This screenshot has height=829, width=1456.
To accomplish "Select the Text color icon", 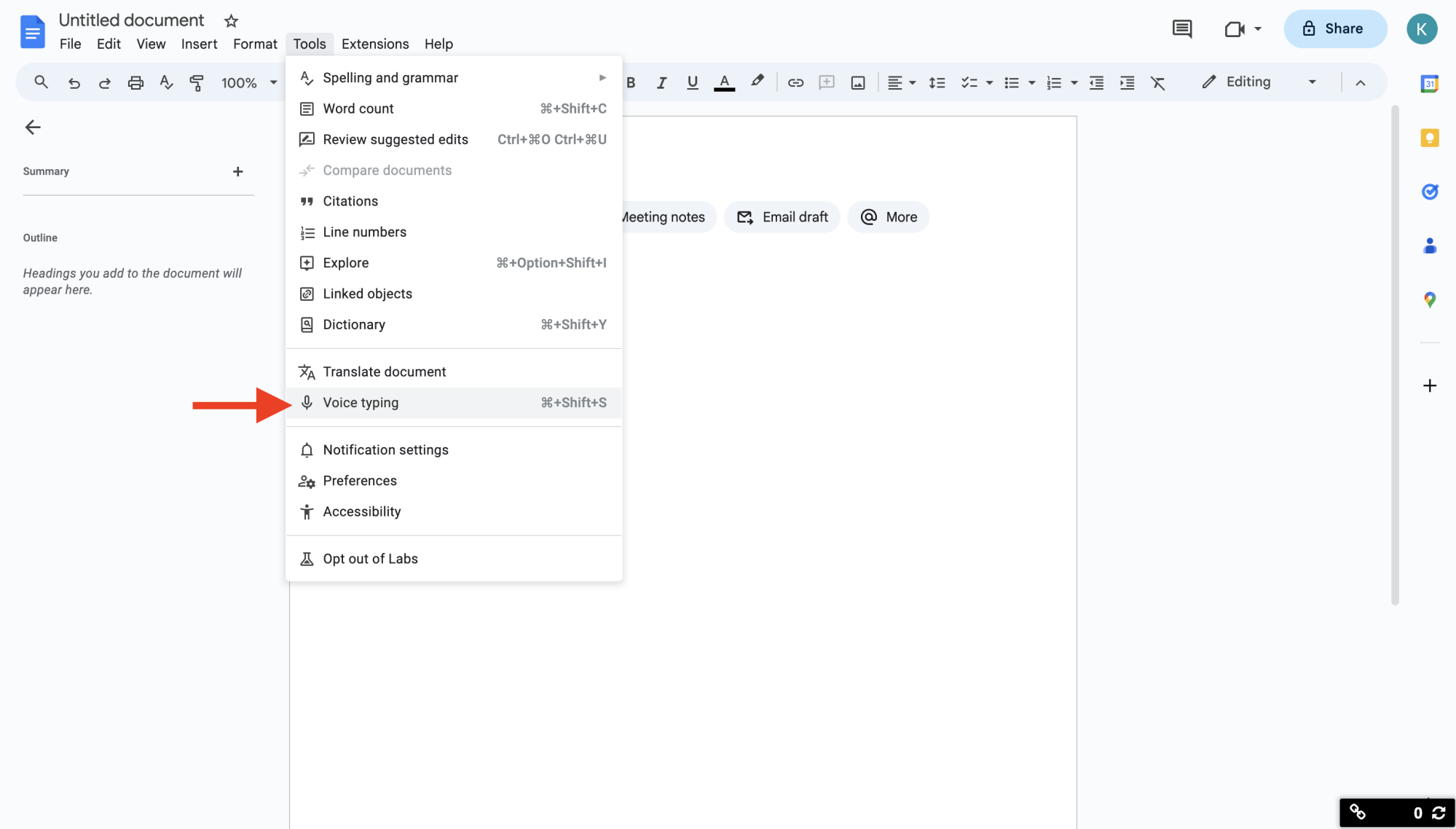I will (724, 82).
